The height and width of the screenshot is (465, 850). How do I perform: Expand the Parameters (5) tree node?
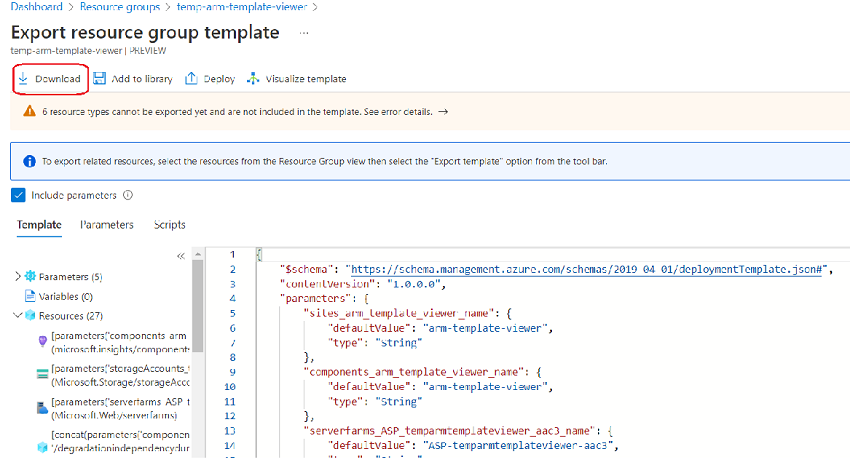point(19,276)
